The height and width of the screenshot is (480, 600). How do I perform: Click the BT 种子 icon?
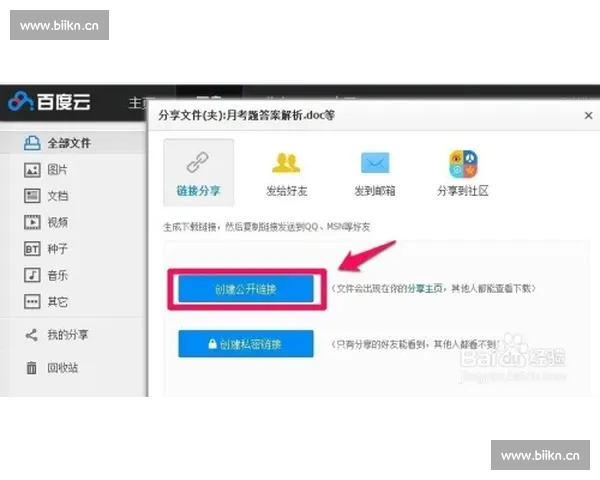[32, 249]
